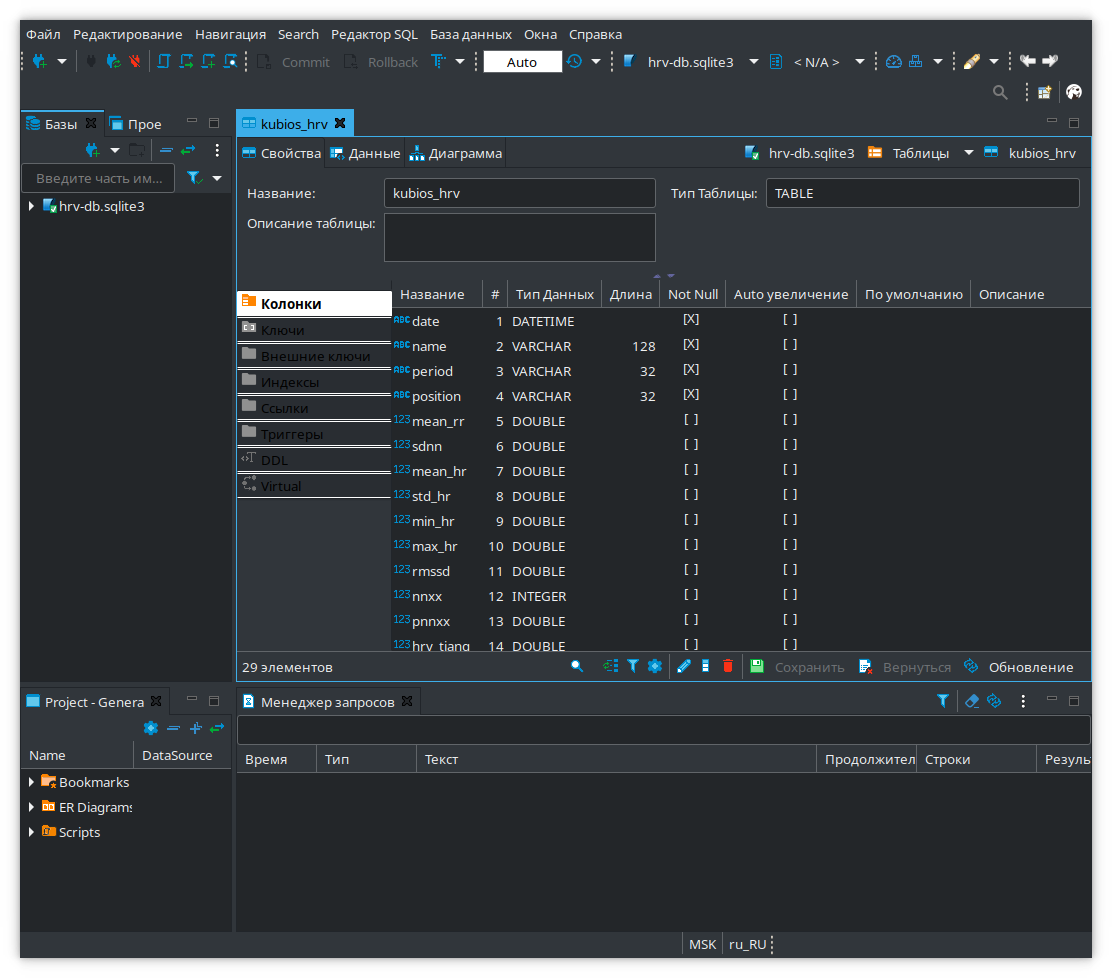Image resolution: width=1112 pixels, height=978 pixels.
Task: Open the active connection hrv-db.sqlite3 dropdown arrow
Action: click(754, 62)
